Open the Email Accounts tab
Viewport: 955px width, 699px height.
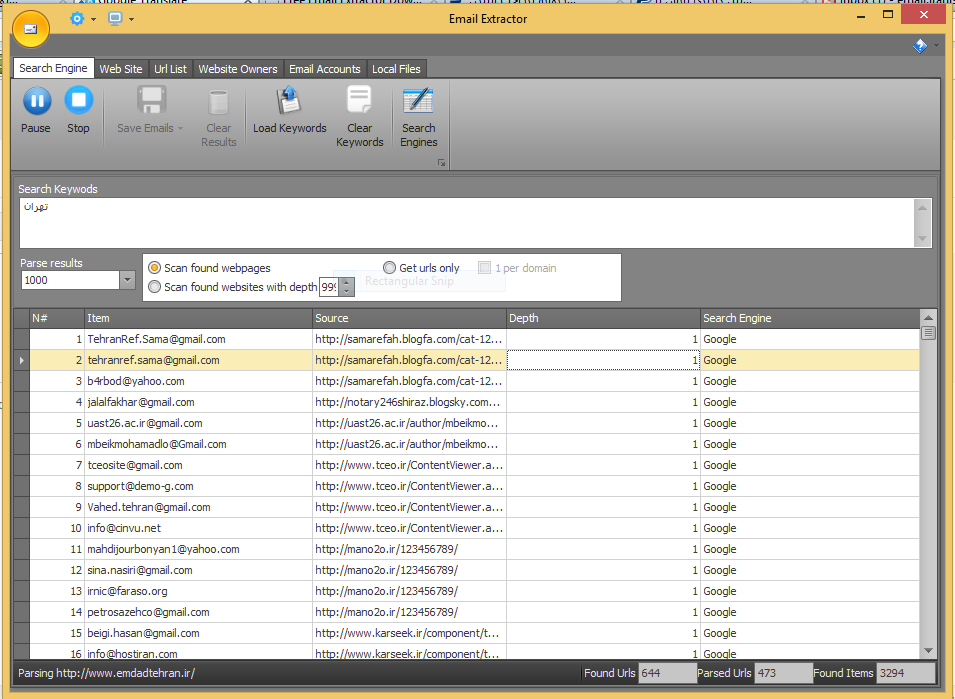(325, 69)
